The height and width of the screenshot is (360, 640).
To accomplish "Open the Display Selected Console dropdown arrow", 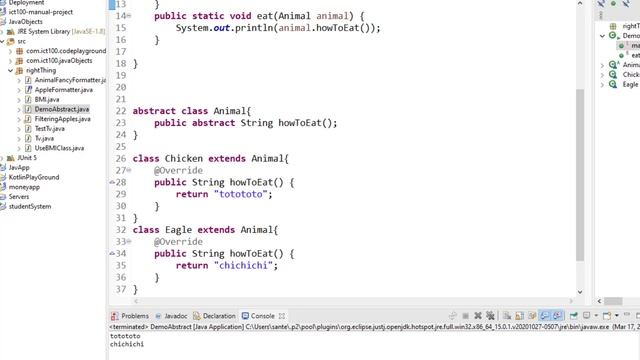I will (596, 316).
